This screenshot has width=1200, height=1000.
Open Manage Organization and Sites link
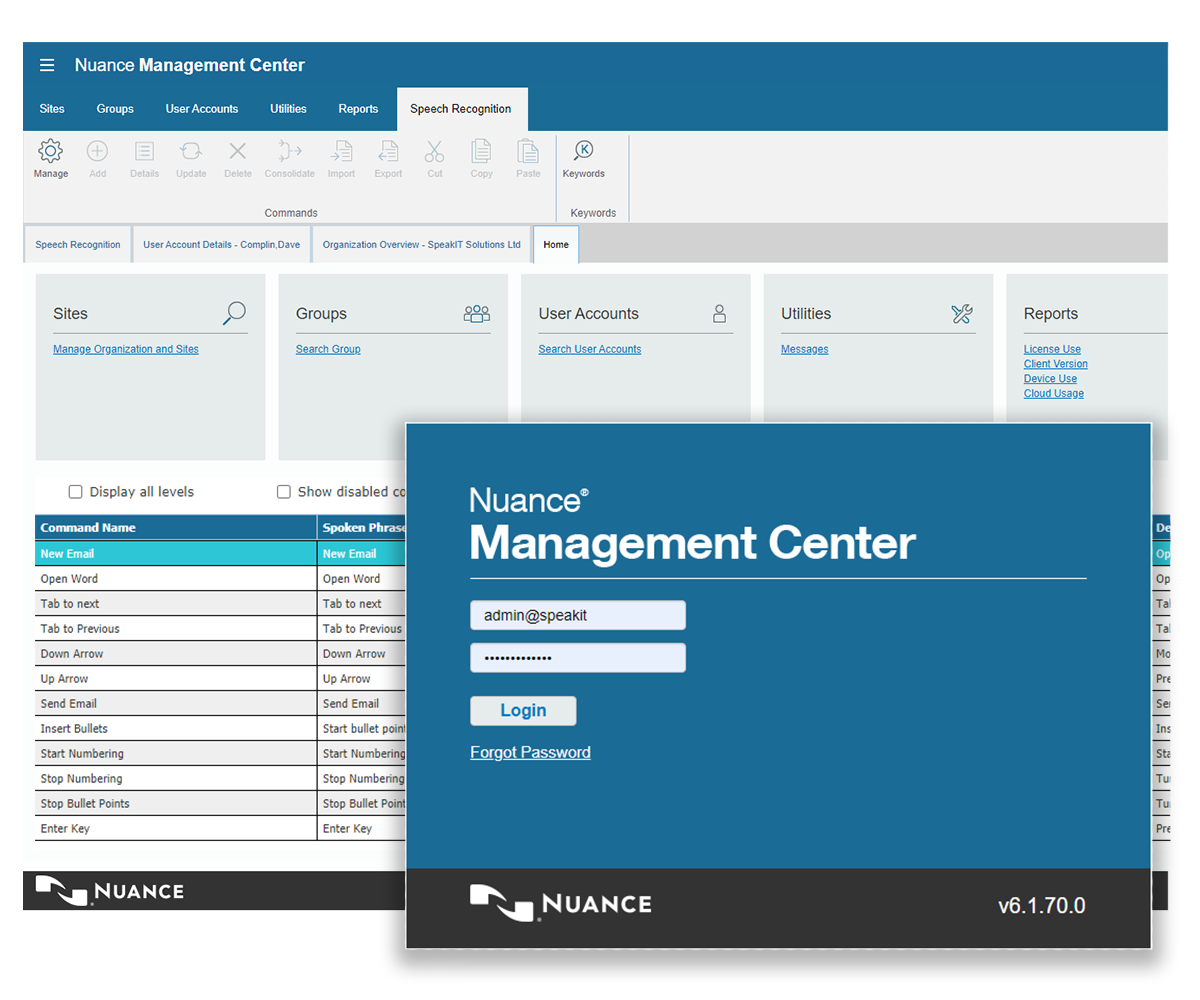coord(126,350)
